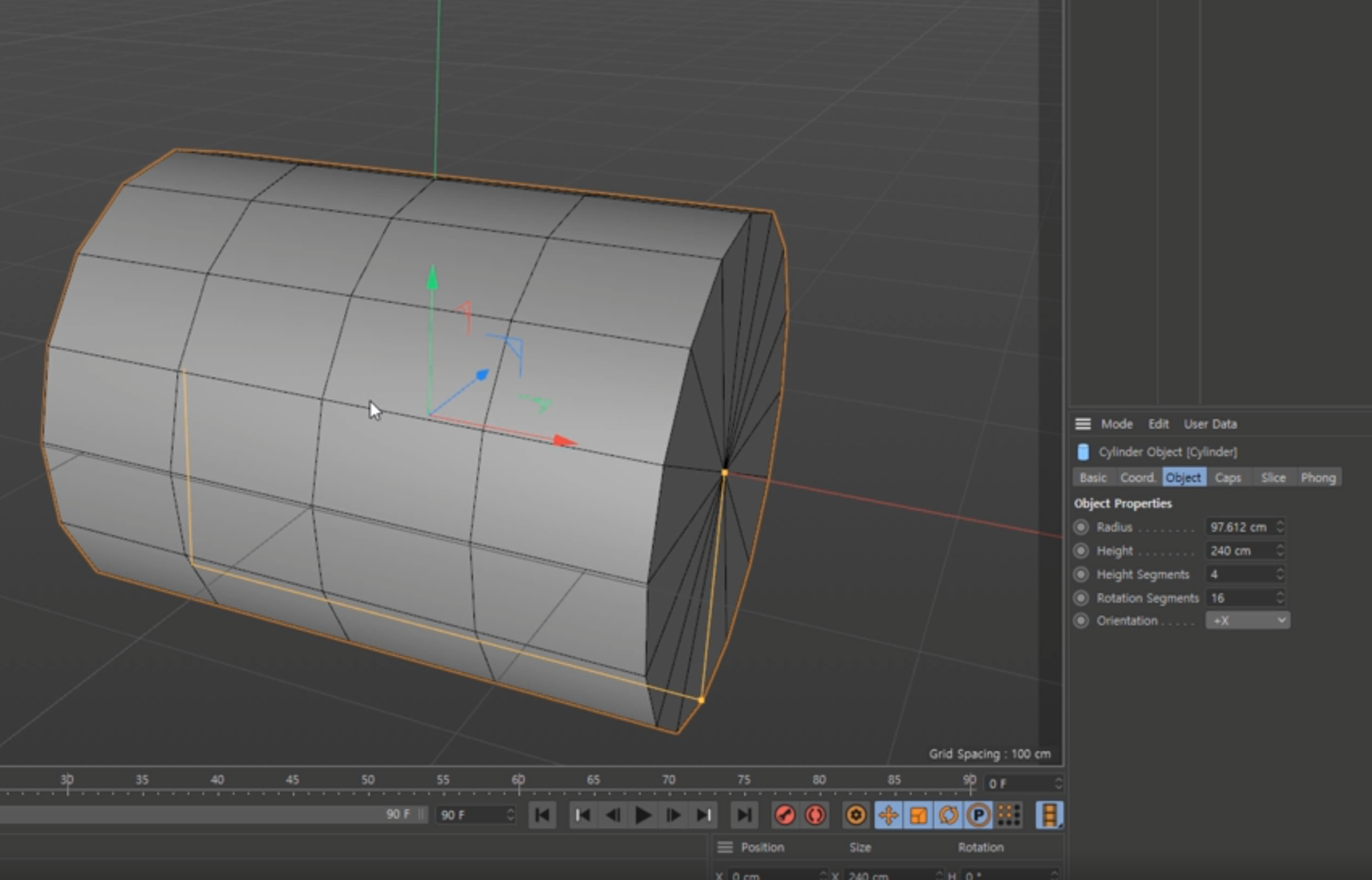Viewport: 1372px width, 880px height.
Task: Click the blue Cylinder object icon
Action: 1083,452
